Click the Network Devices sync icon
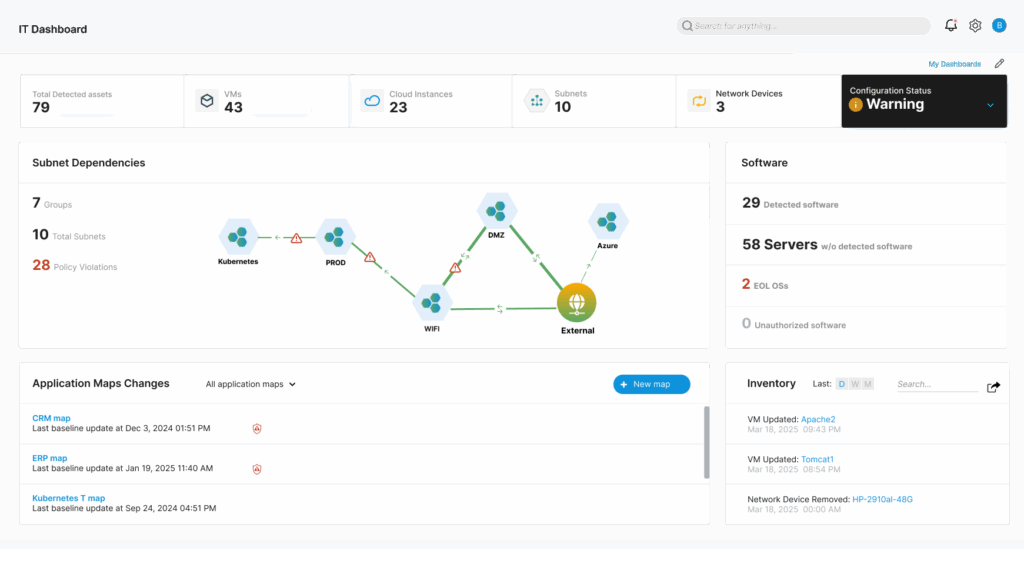Viewport: 1024px width, 564px height. coord(699,101)
